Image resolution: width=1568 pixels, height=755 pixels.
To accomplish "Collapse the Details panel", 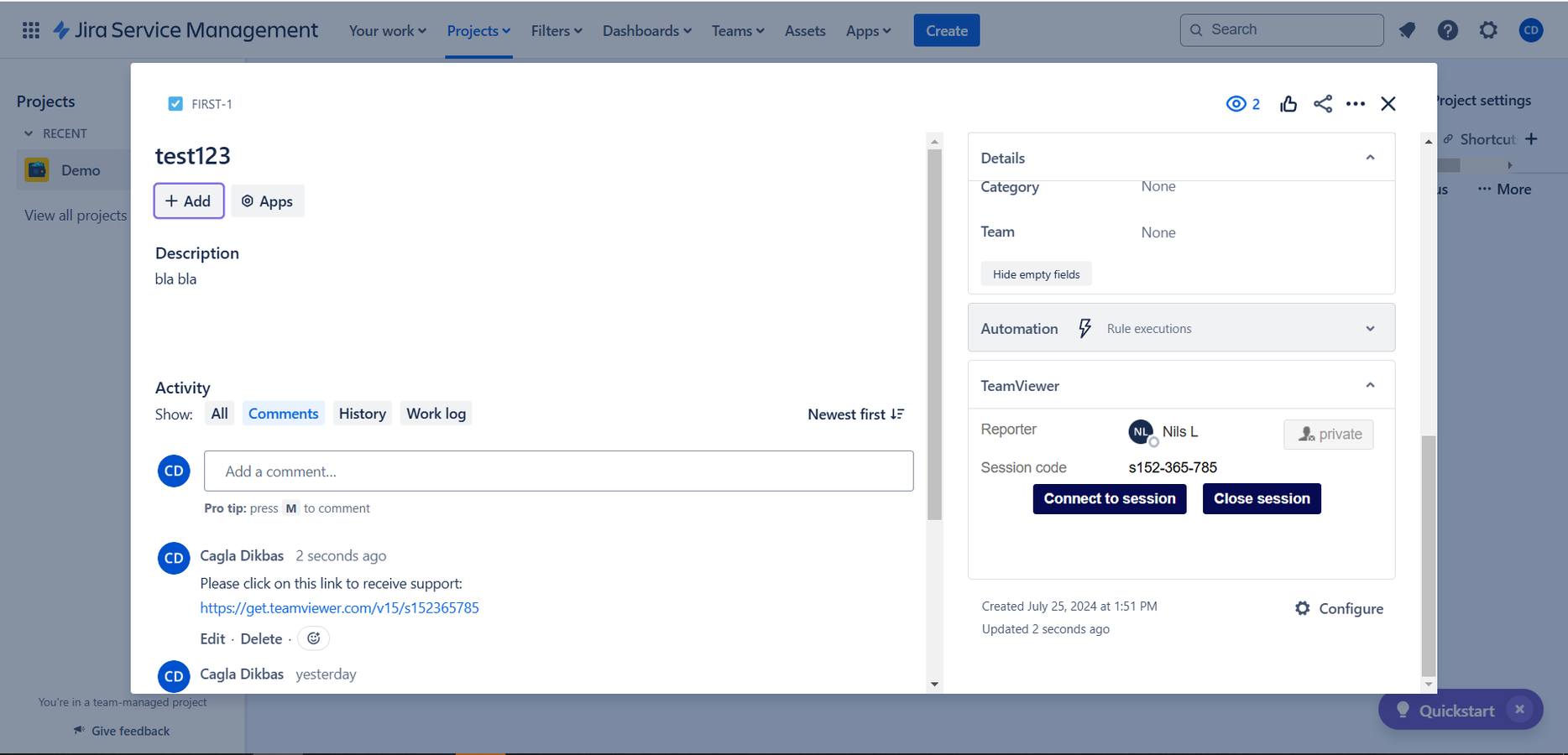I will point(1370,158).
